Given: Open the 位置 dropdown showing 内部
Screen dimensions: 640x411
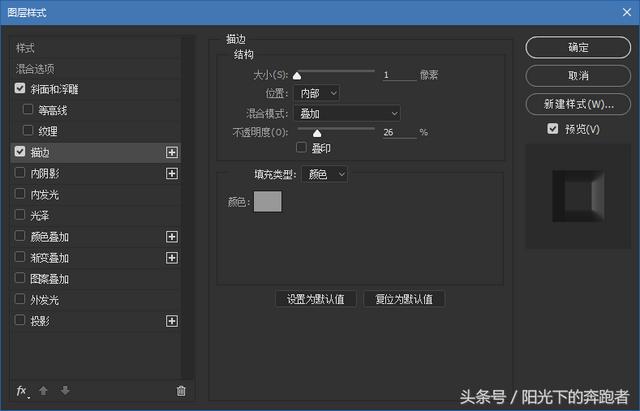Looking at the screenshot, I should pos(316,93).
